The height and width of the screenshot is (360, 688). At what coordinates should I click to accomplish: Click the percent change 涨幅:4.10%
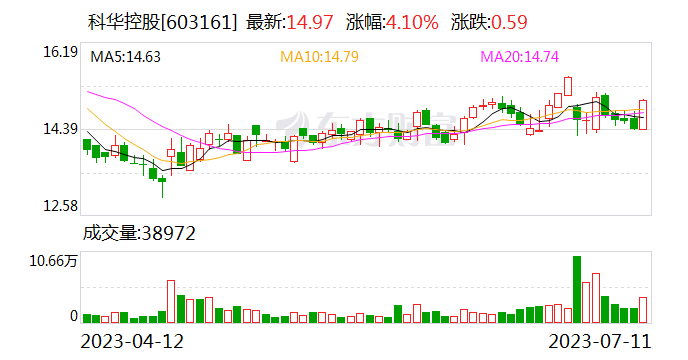click(392, 22)
